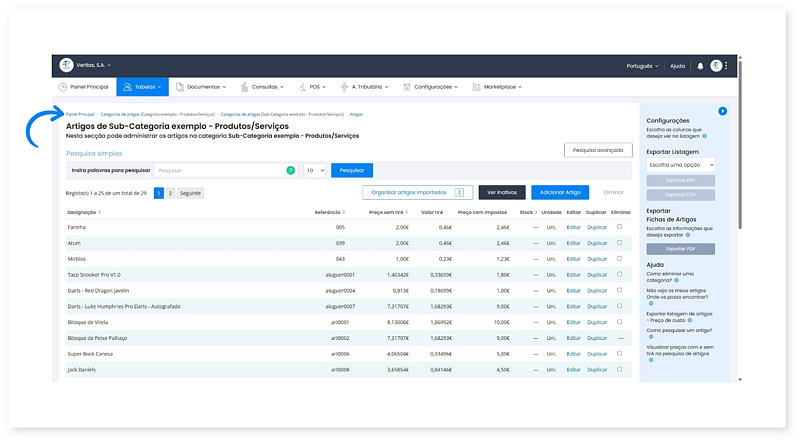Open the user profile avatar menu
The width and height of the screenshot is (800, 442).
pos(716,66)
